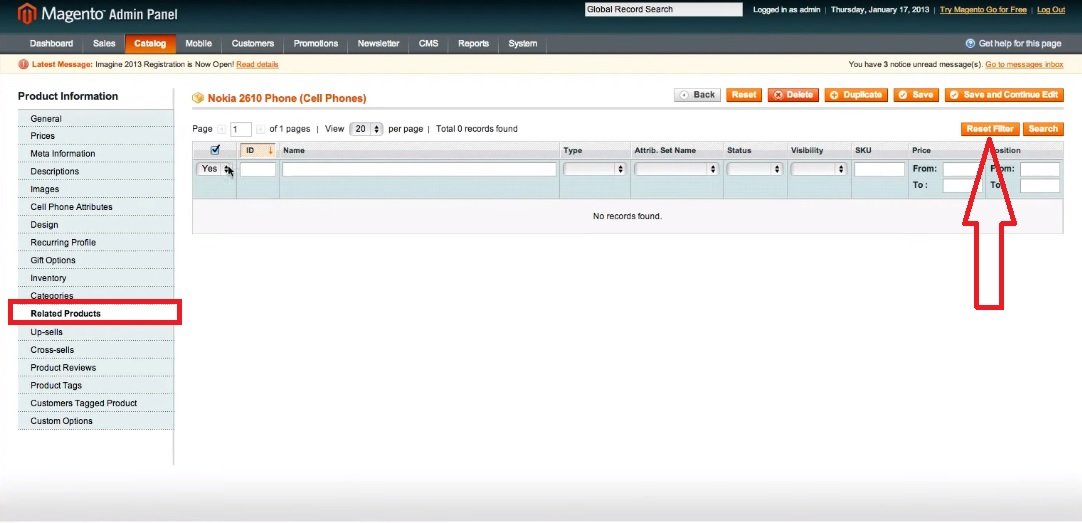Click the ID column sort arrow
1082x523 pixels.
tap(270, 150)
